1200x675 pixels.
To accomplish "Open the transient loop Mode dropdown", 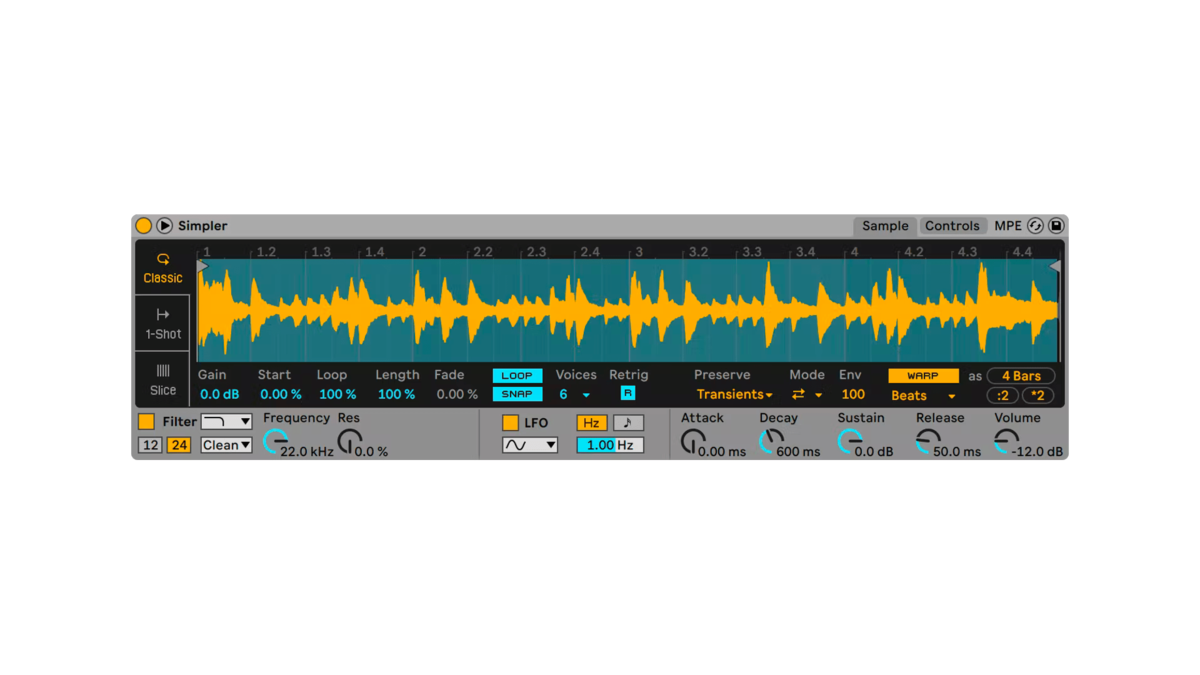I will click(x=807, y=395).
